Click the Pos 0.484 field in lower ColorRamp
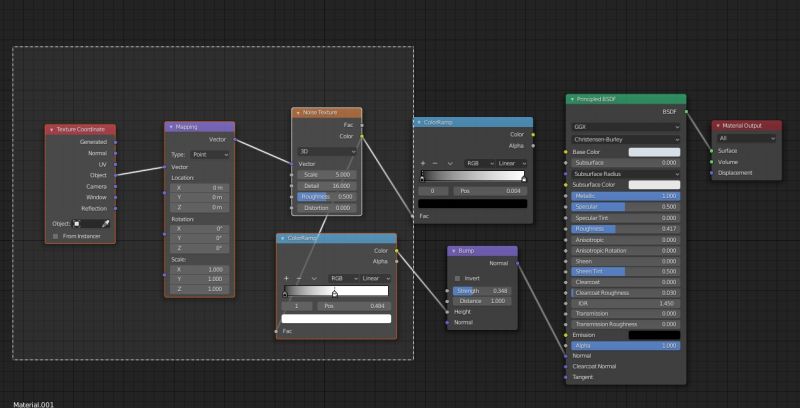This screenshot has width=800, height=408. point(354,307)
